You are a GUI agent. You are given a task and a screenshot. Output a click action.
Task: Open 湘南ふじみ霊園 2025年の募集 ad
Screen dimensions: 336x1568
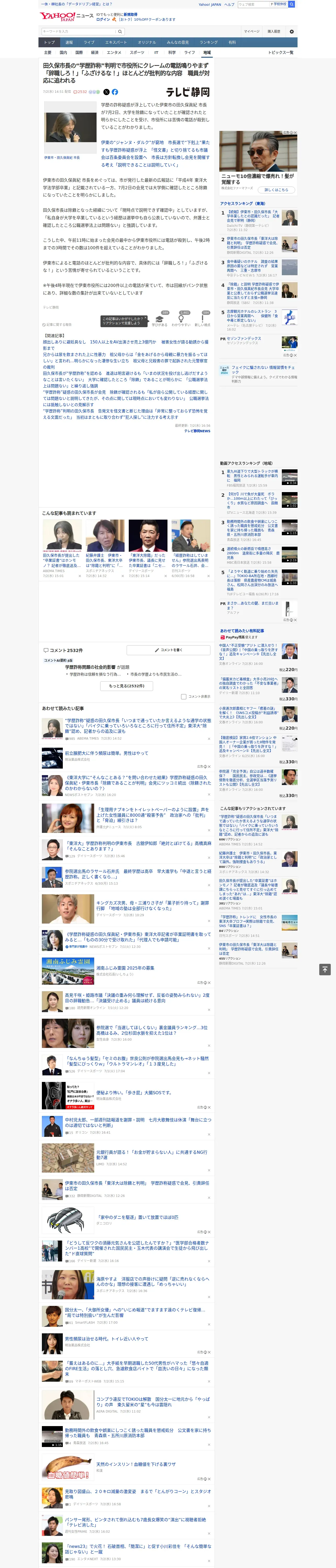[126, 968]
